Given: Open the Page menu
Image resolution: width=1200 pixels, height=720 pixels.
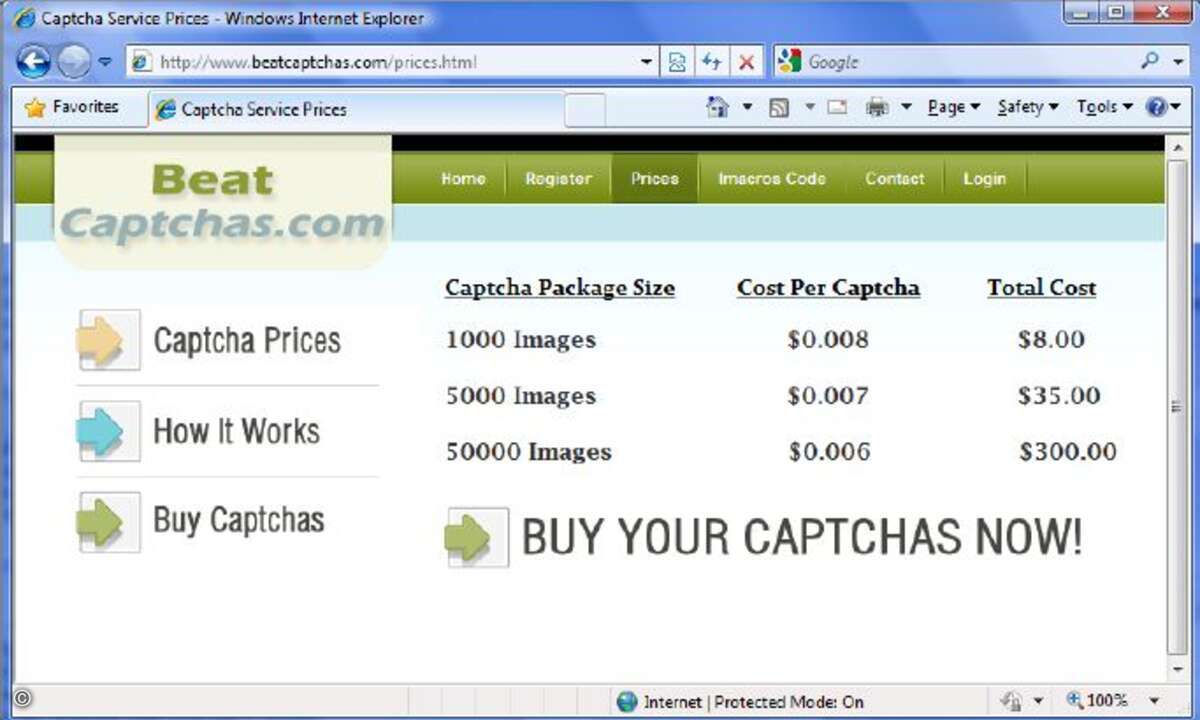Looking at the screenshot, I should [x=954, y=107].
